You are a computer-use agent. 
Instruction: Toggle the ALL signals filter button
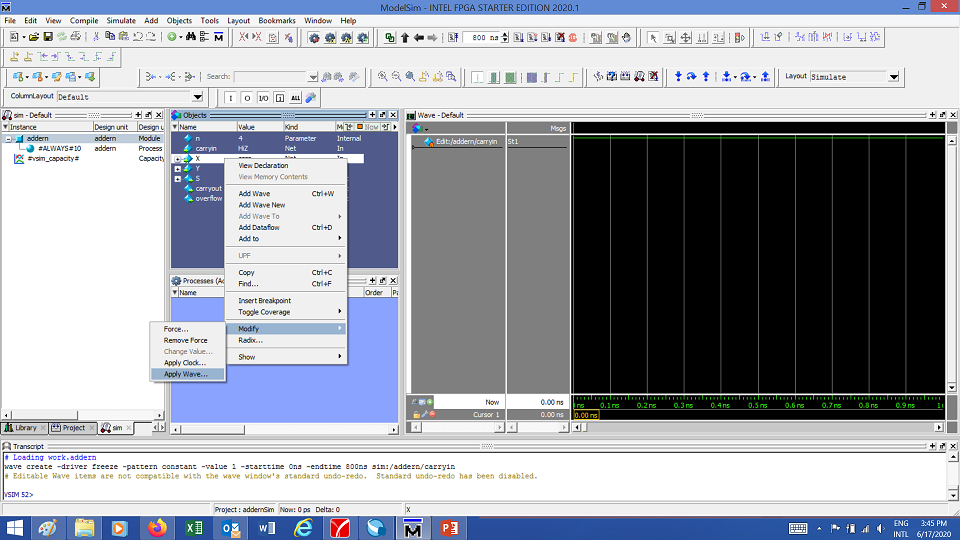click(x=295, y=97)
